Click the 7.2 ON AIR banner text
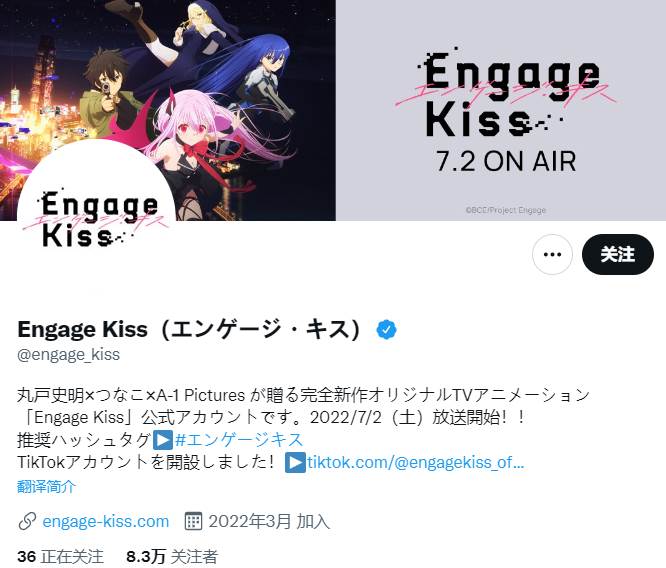 tap(506, 161)
